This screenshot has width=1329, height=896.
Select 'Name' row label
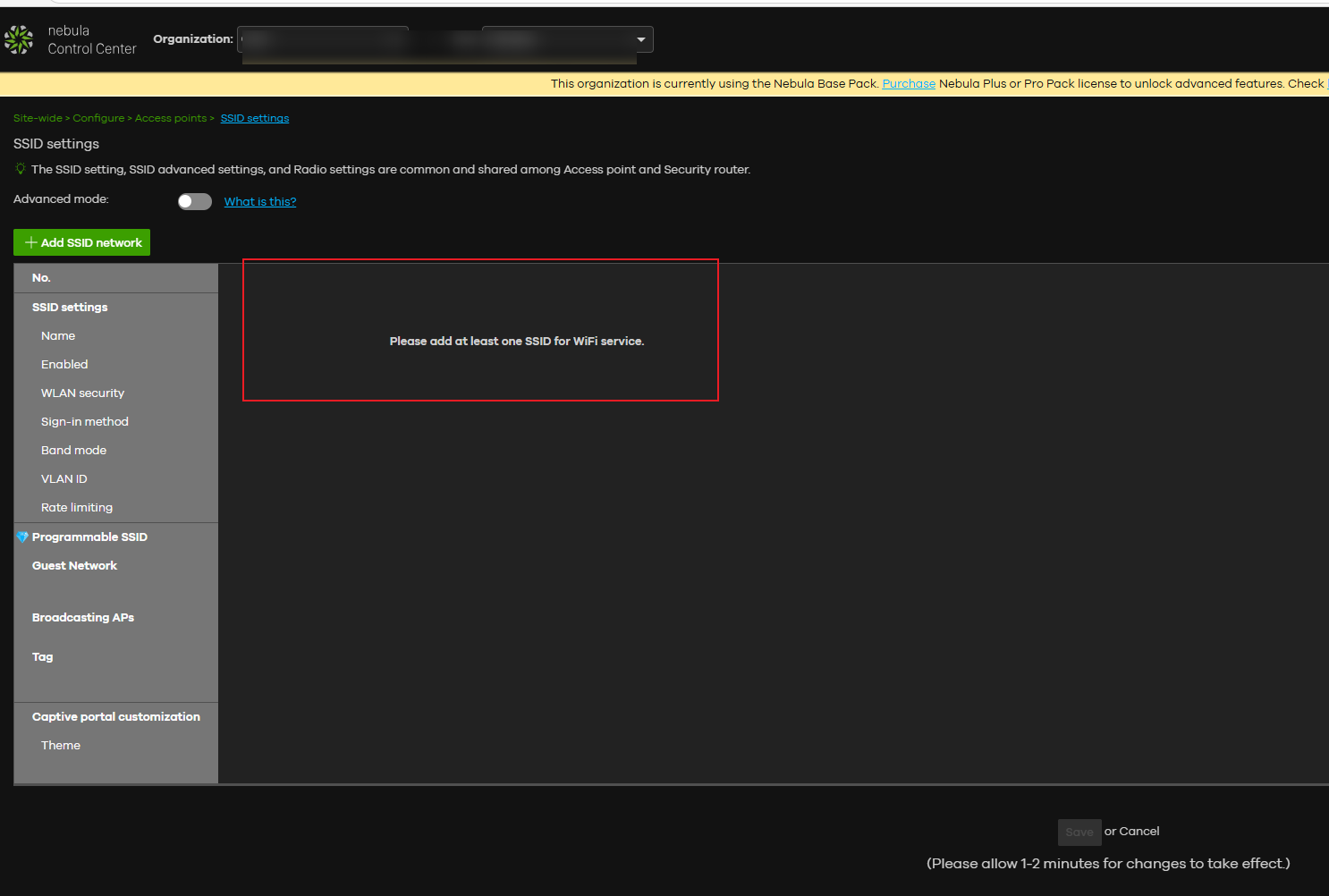(58, 335)
